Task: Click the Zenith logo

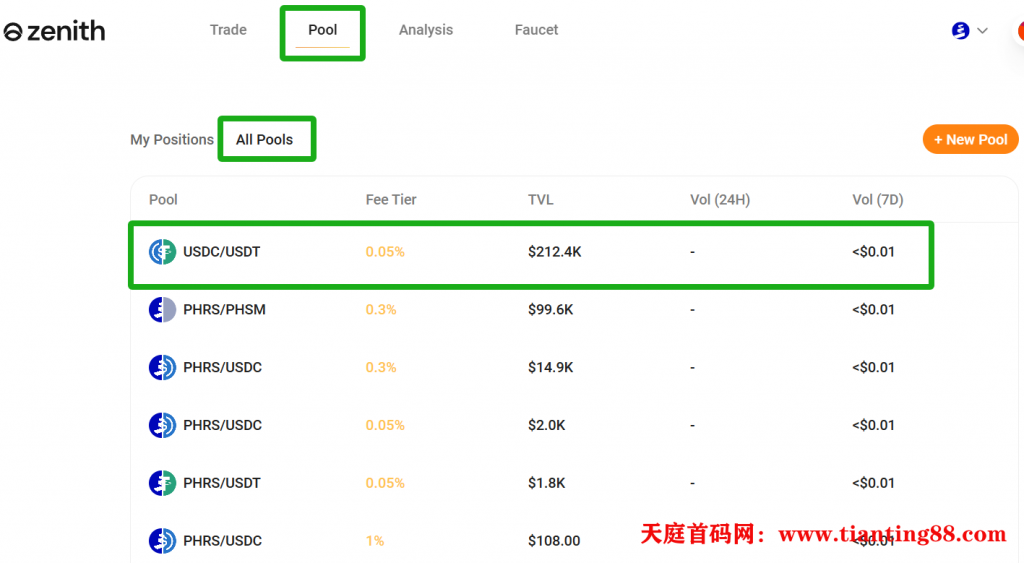Action: (x=54, y=31)
